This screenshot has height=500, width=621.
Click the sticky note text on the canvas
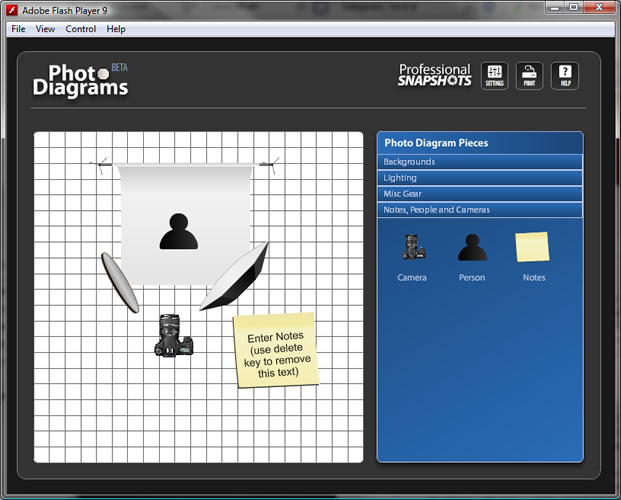(277, 354)
